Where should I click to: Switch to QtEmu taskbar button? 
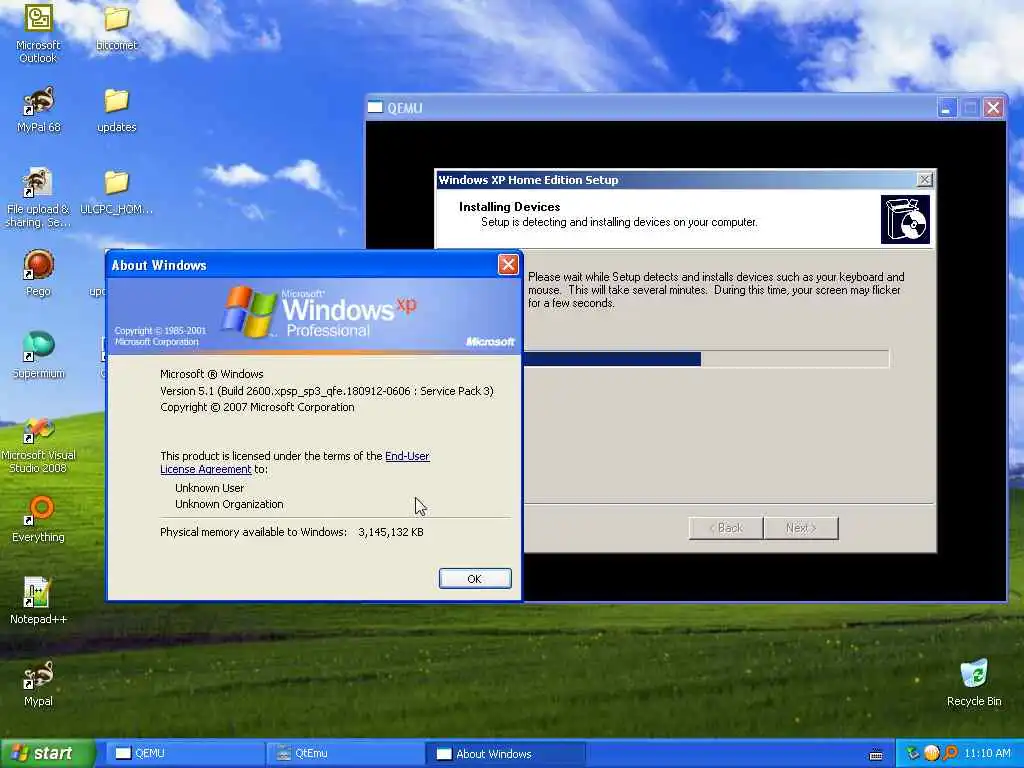(x=344, y=754)
